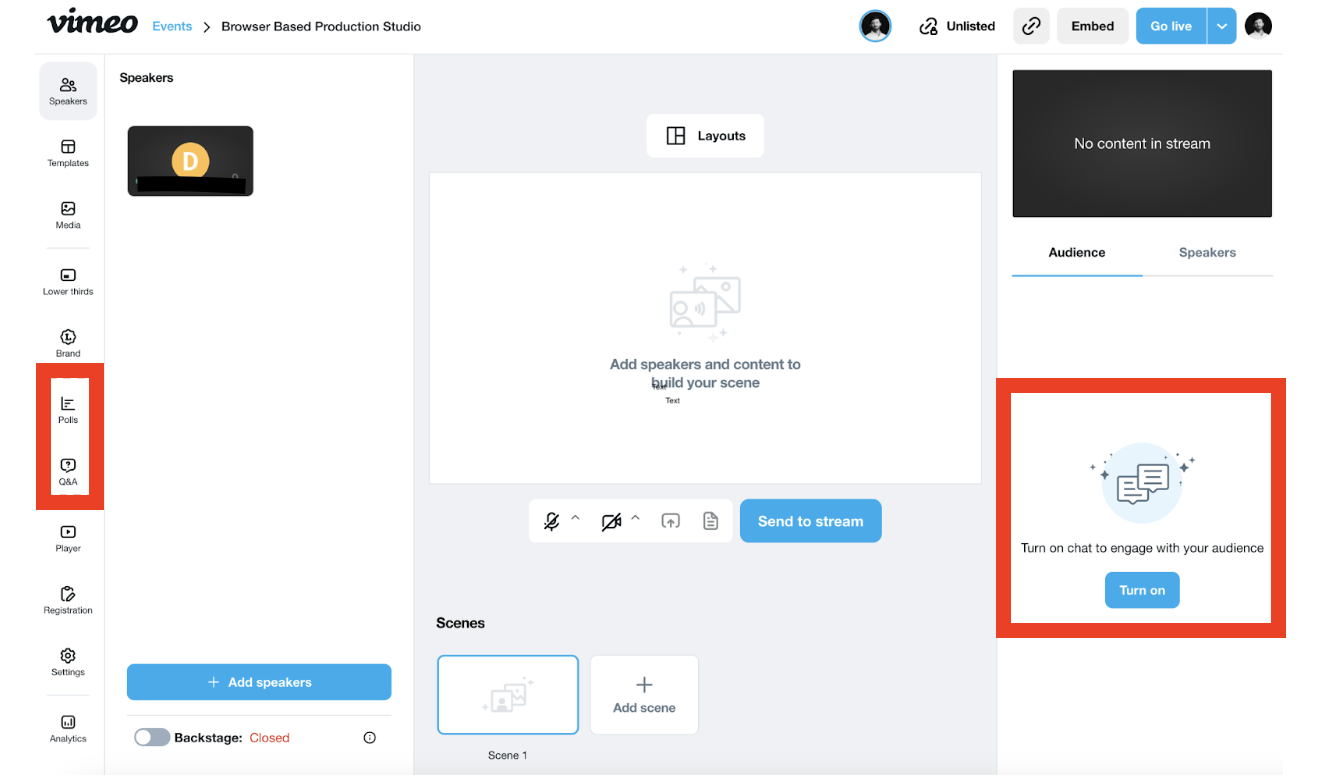The height and width of the screenshot is (776, 1322).
Task: Click the share screen icon
Action: point(671,521)
